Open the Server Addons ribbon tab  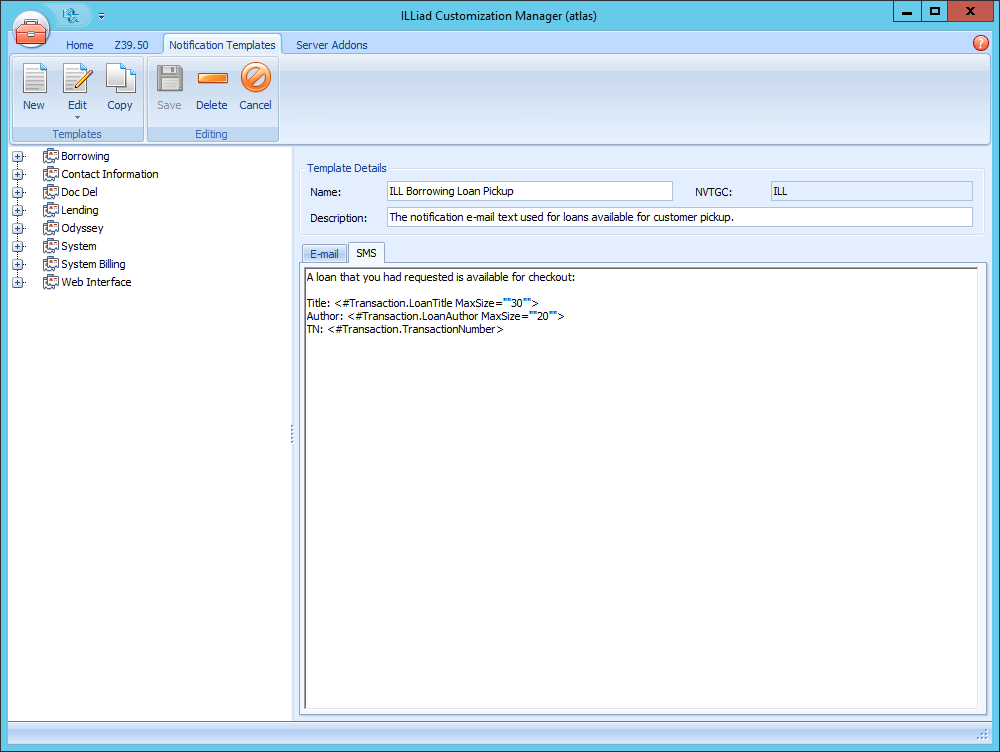pos(331,44)
